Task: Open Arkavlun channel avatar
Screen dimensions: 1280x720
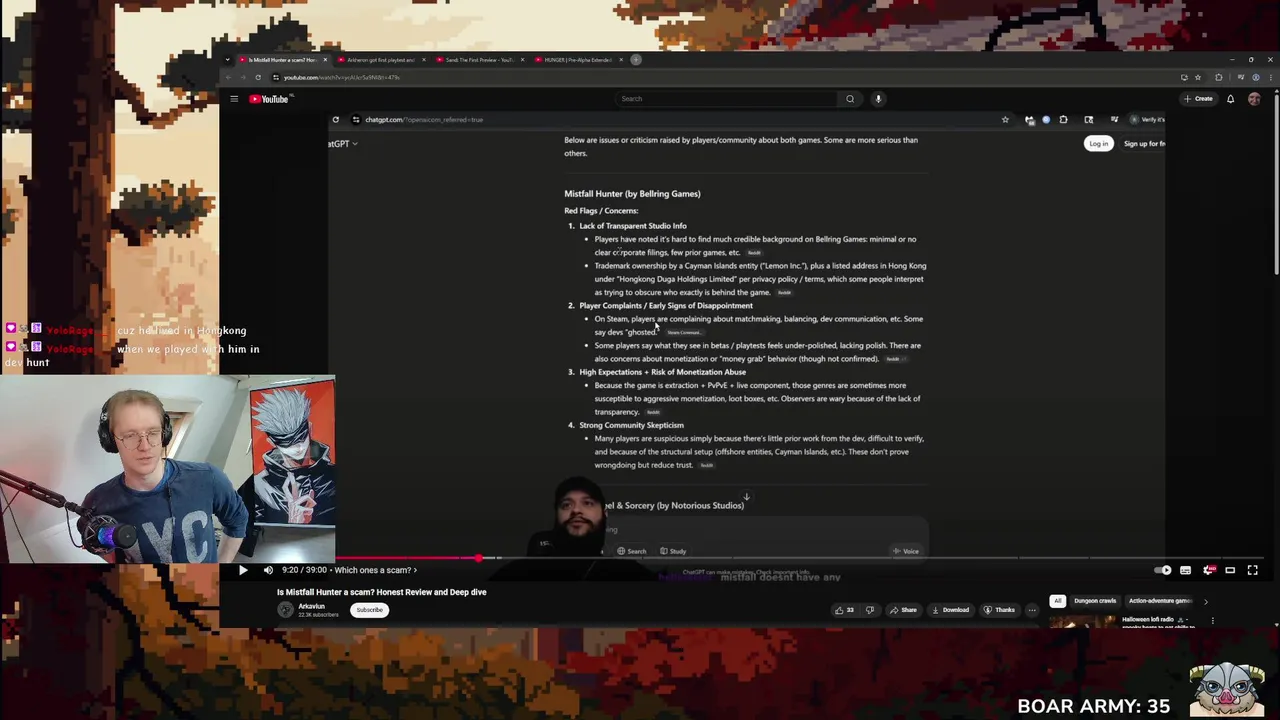Action: [x=285, y=610]
